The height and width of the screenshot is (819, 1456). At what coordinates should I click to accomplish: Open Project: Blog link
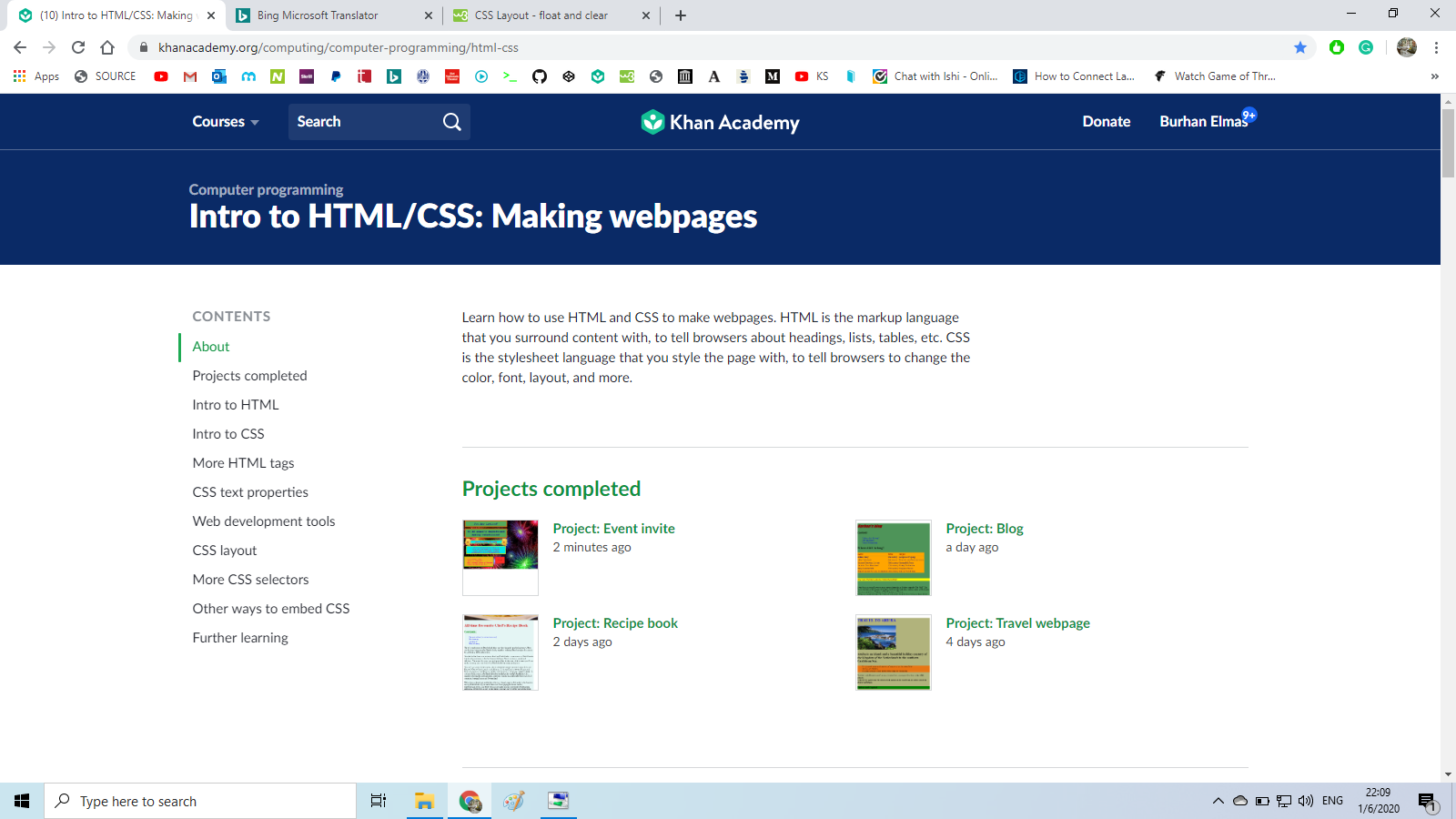tap(985, 529)
